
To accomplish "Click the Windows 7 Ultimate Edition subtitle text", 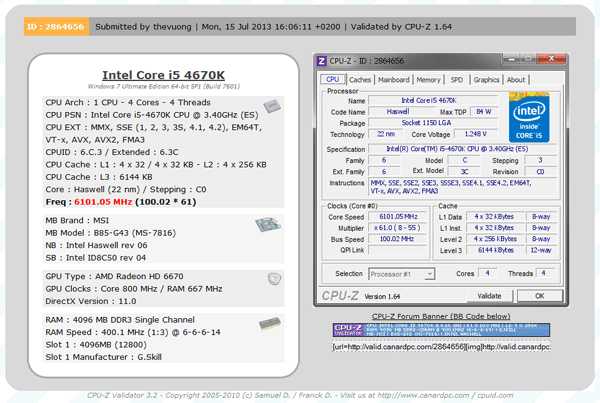I will pyautogui.click(x=163, y=86).
